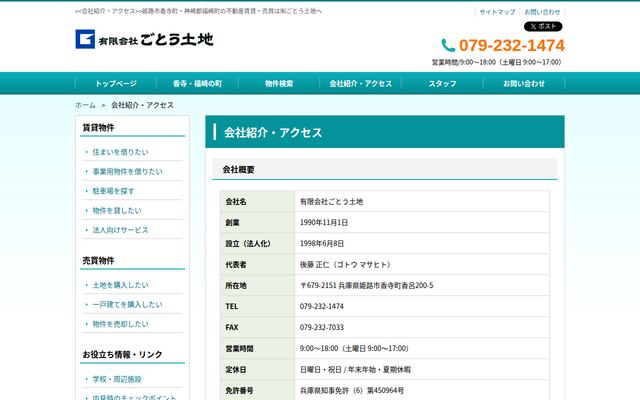640x400 pixels.
Task: Open 一戸建てを購入したい sidebar link
Action: point(127,304)
